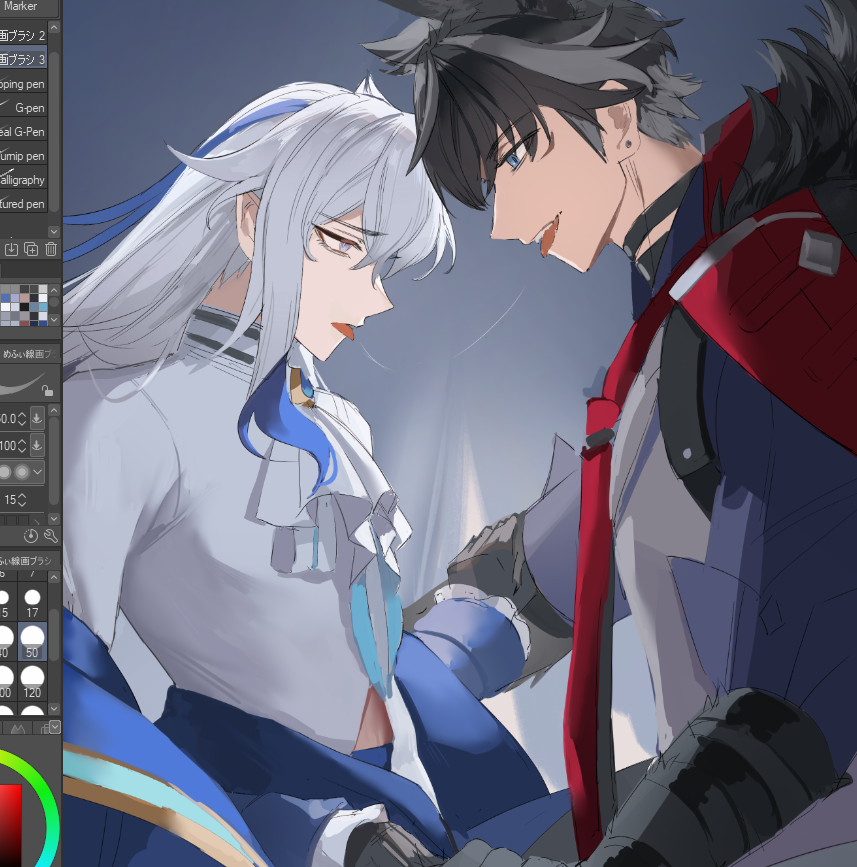This screenshot has width=857, height=867.
Task: Click the round dot beside the color set
Action: 54,302
